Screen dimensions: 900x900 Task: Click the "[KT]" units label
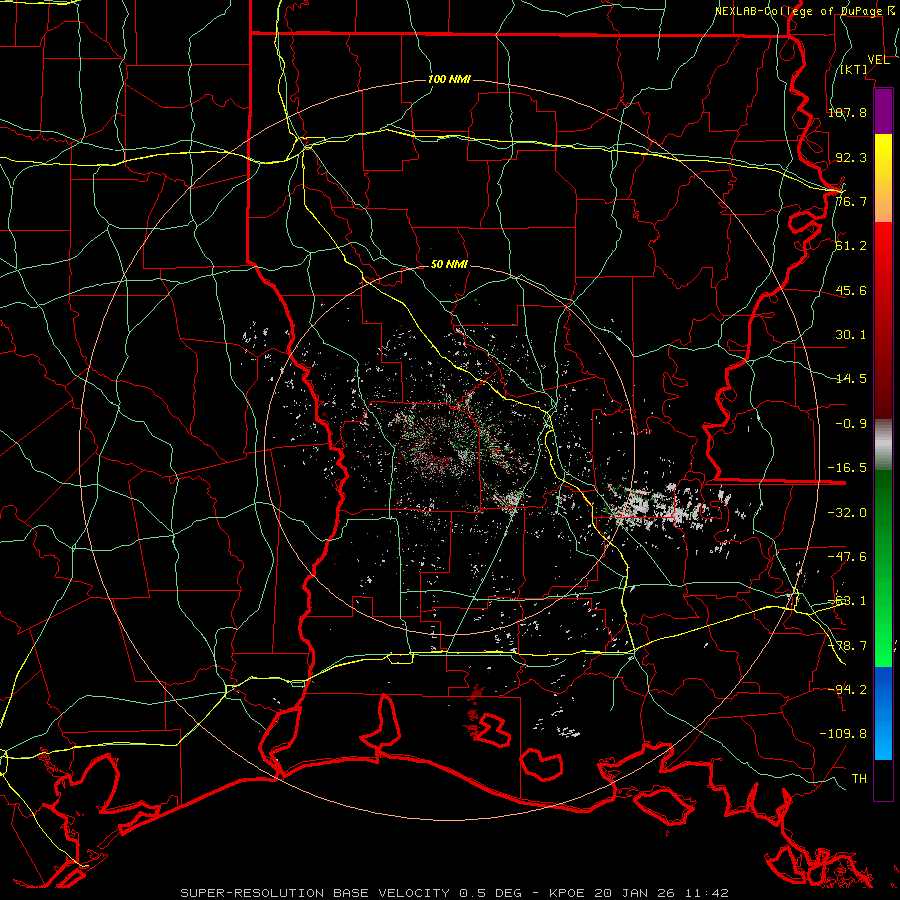[x=854, y=69]
